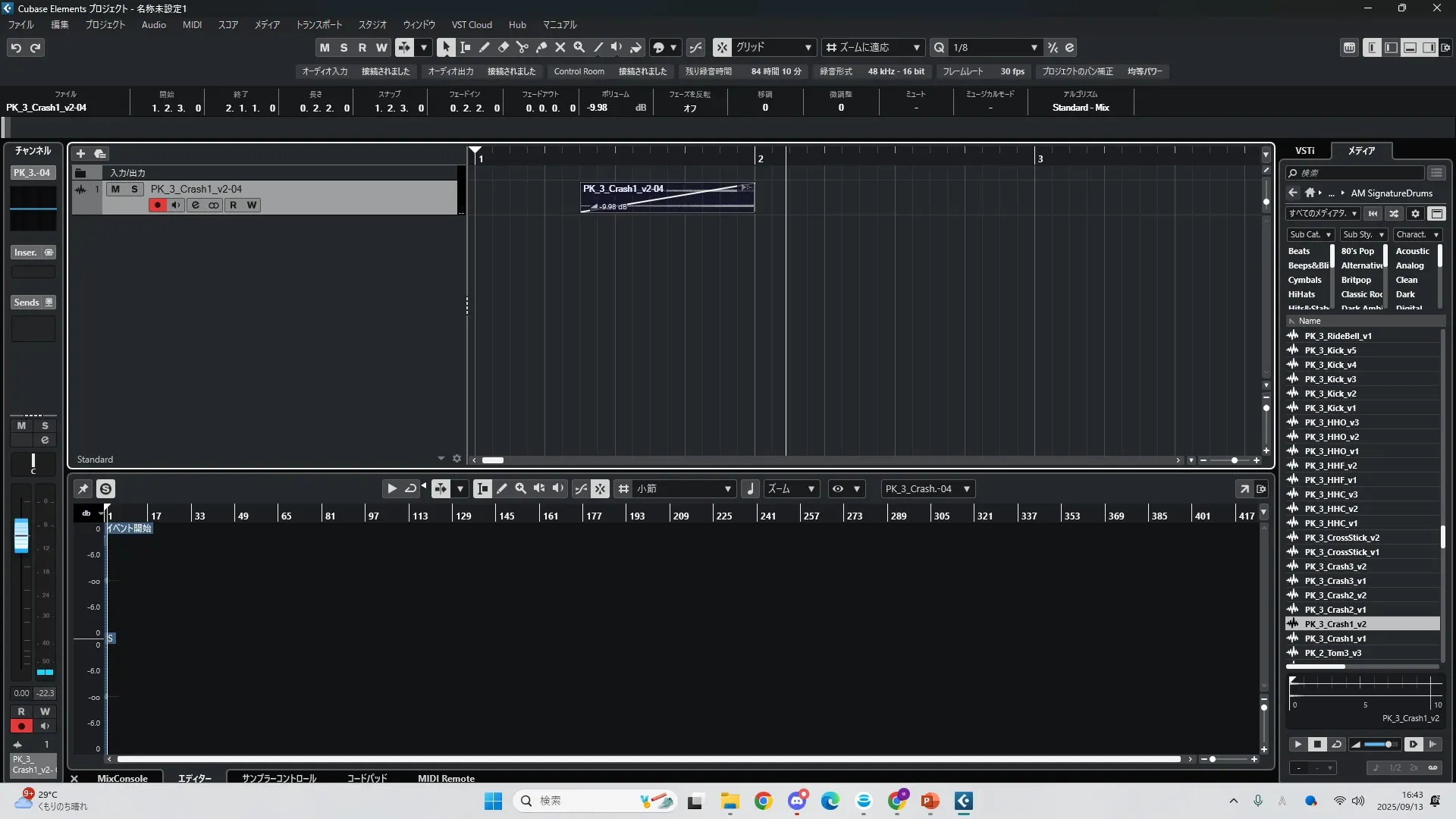Expand the Sub Cat. filter dropdown
The width and height of the screenshot is (1456, 819).
click(x=1310, y=234)
